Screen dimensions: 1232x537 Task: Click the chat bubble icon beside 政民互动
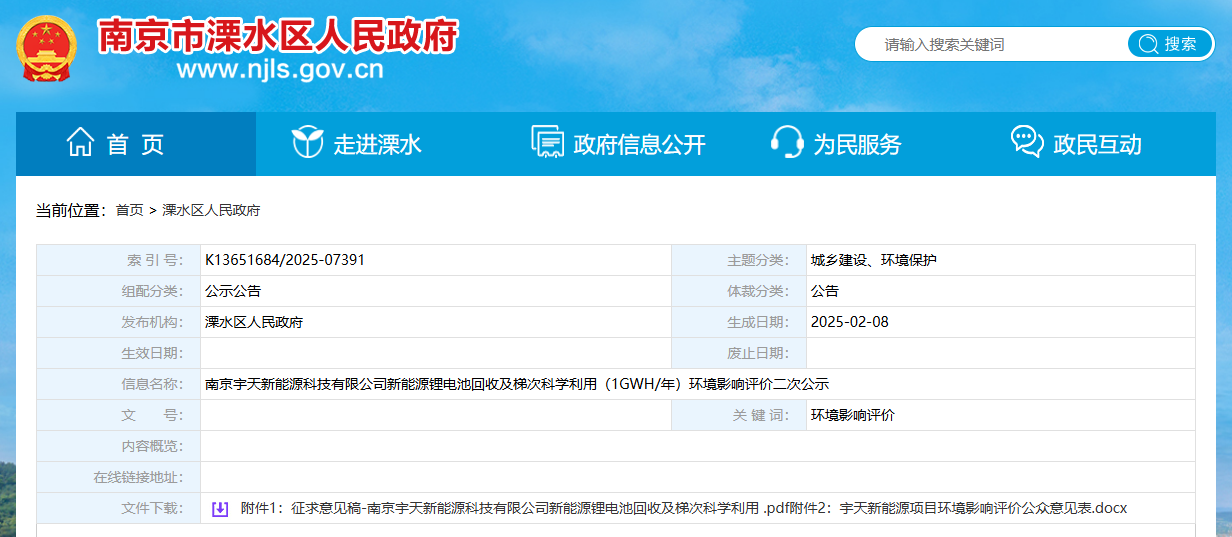point(1027,143)
